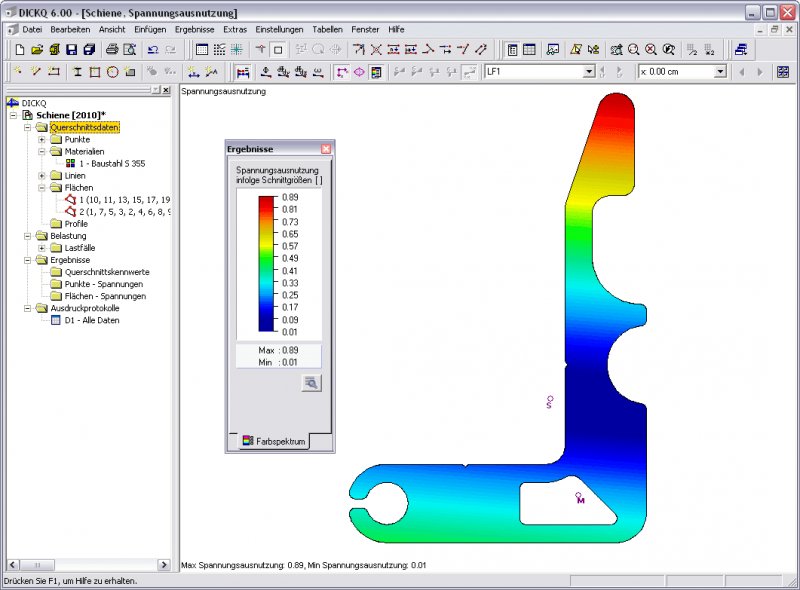The width and height of the screenshot is (800, 590).
Task: Close the Ergebnisse floating panel
Action: [x=326, y=149]
